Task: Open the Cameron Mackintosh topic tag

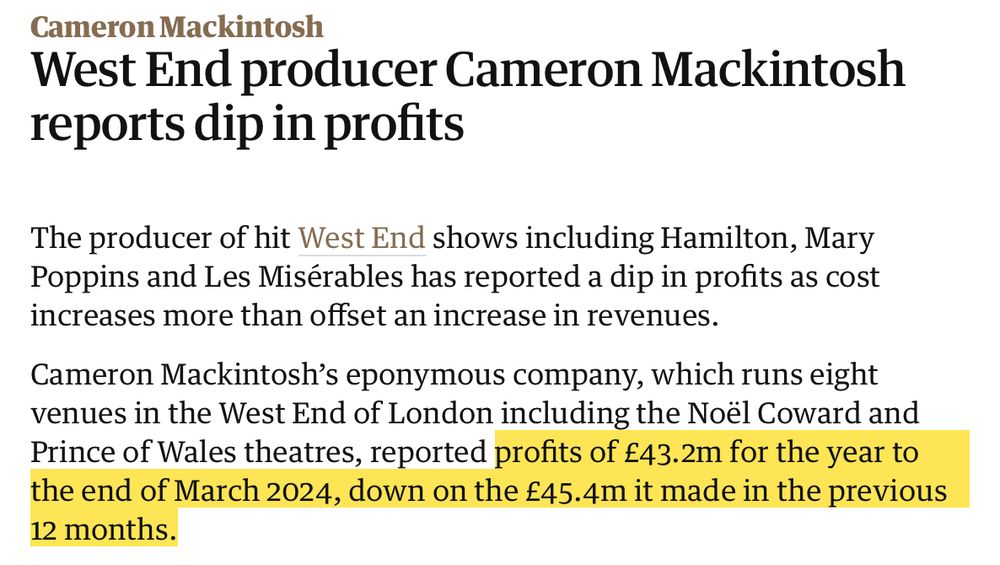Action: (177, 27)
